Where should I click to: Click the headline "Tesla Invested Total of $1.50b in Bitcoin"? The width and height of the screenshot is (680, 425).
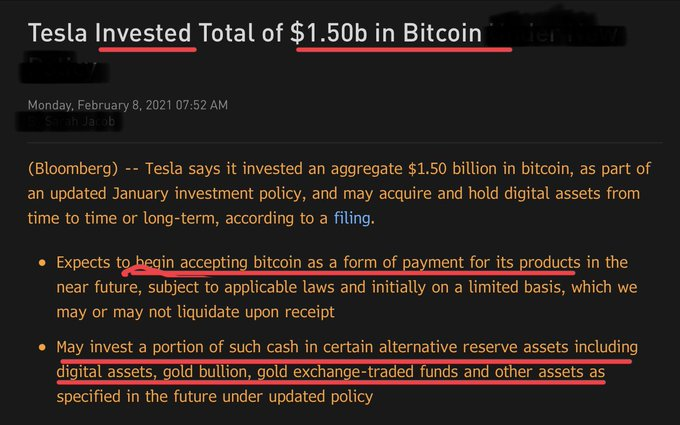[255, 33]
